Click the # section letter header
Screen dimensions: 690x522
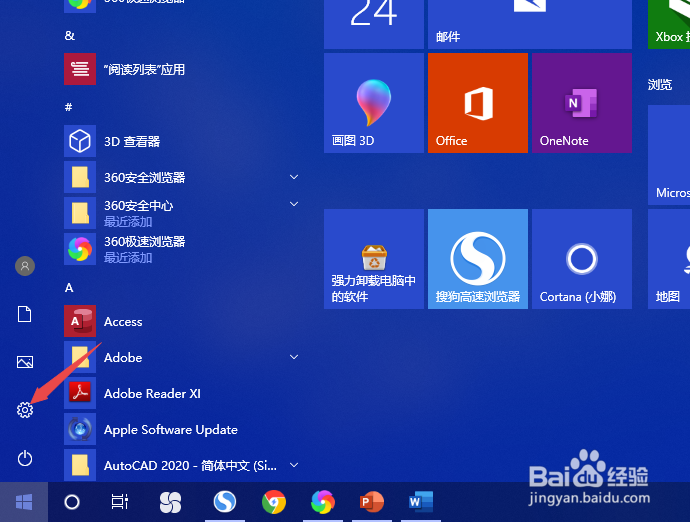pos(69,107)
